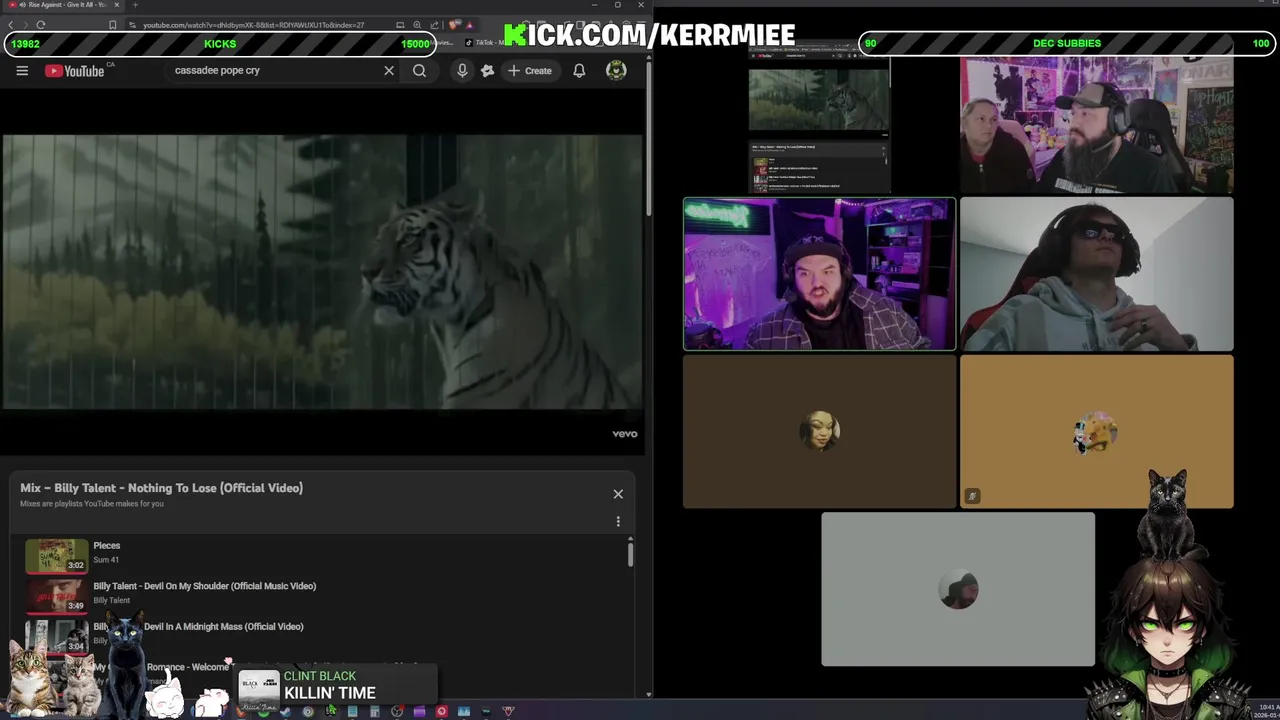Select the participant wearing sunglasses tile
Image resolution: width=1280 pixels, height=720 pixels.
click(1096, 274)
